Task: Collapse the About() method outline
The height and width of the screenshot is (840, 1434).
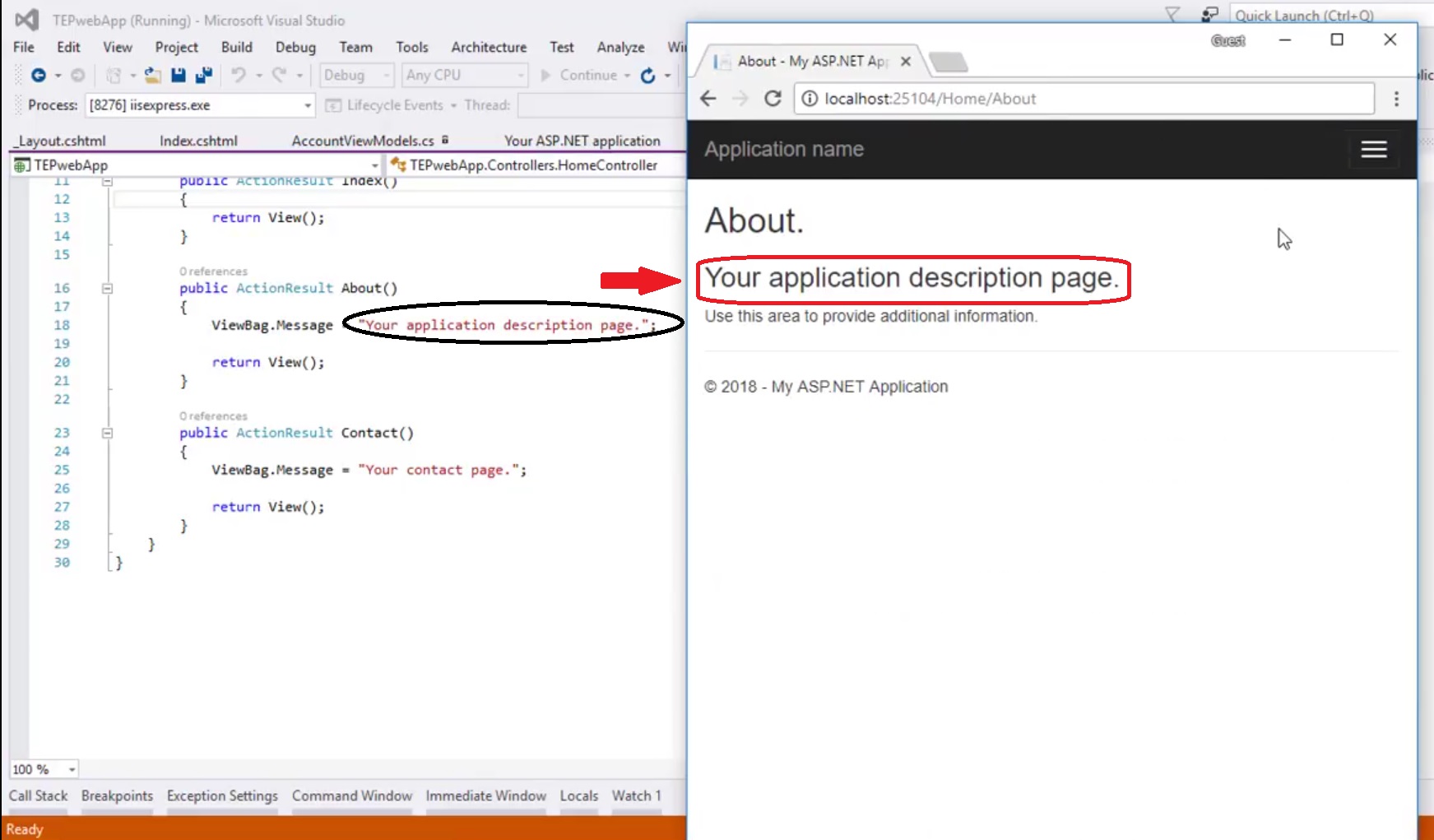Action: [x=107, y=289]
